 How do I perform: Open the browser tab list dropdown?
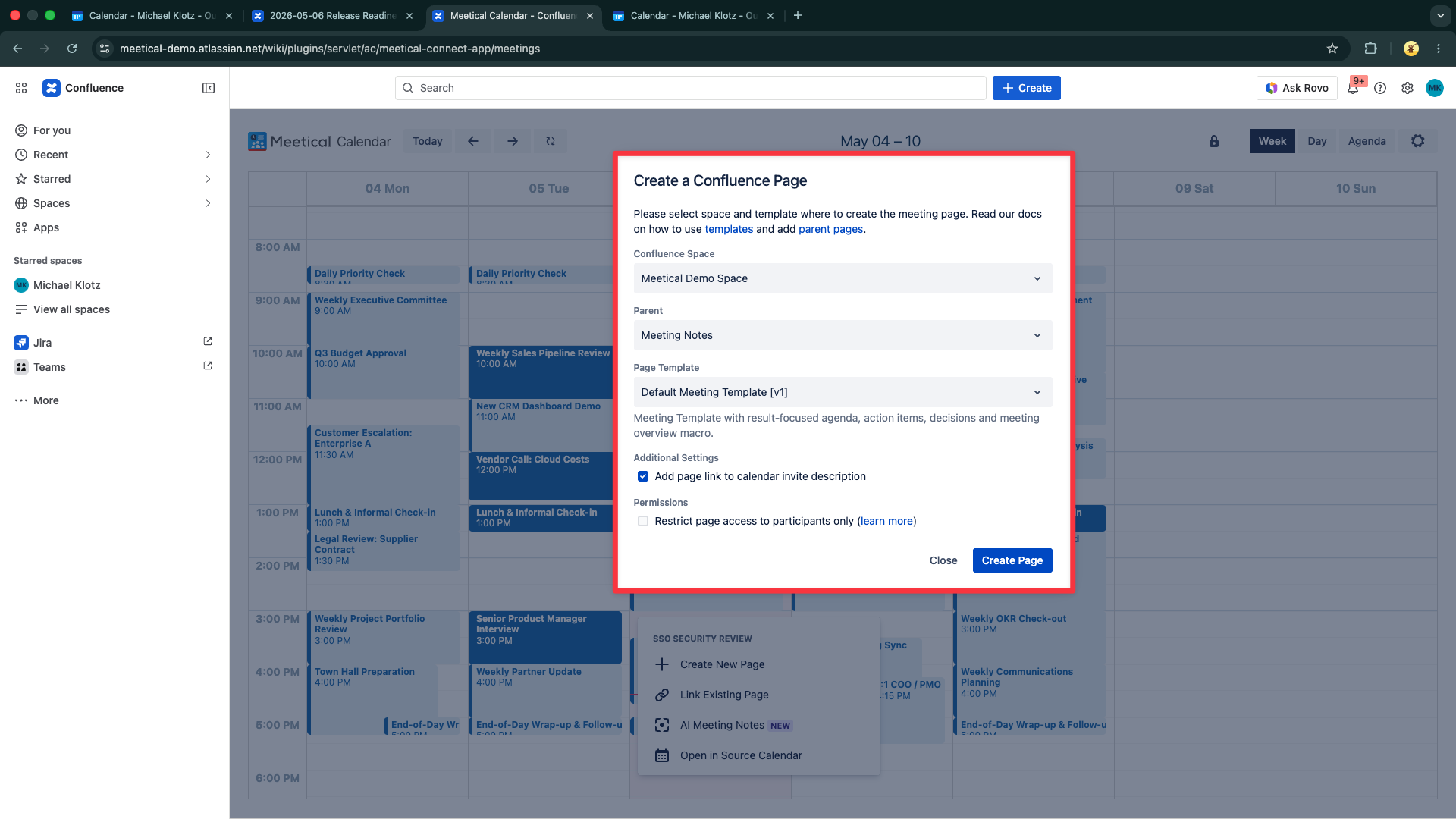click(x=1440, y=15)
